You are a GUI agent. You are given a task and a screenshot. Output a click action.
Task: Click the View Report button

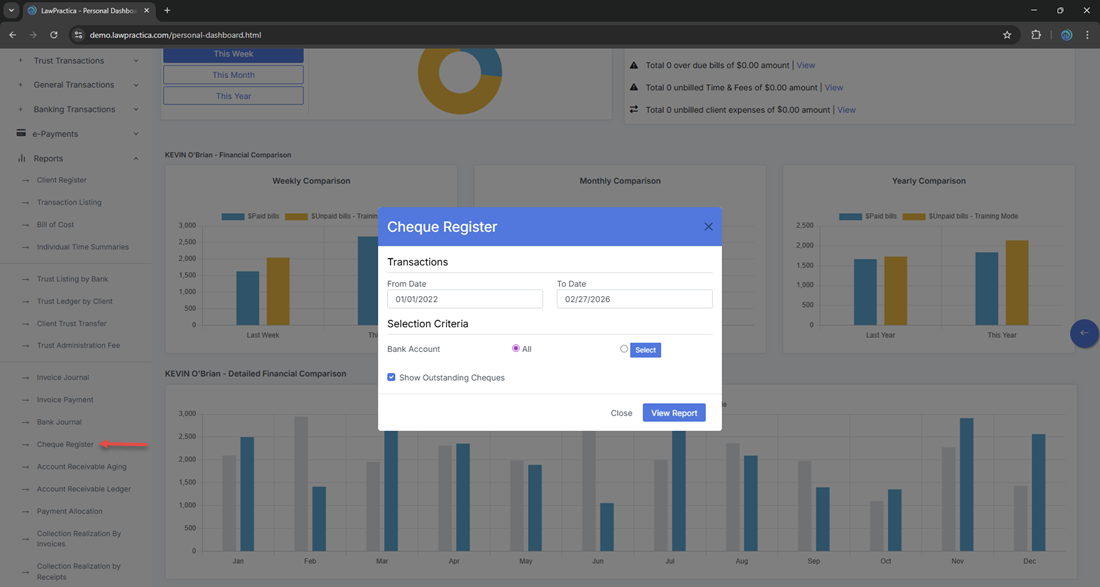point(673,413)
